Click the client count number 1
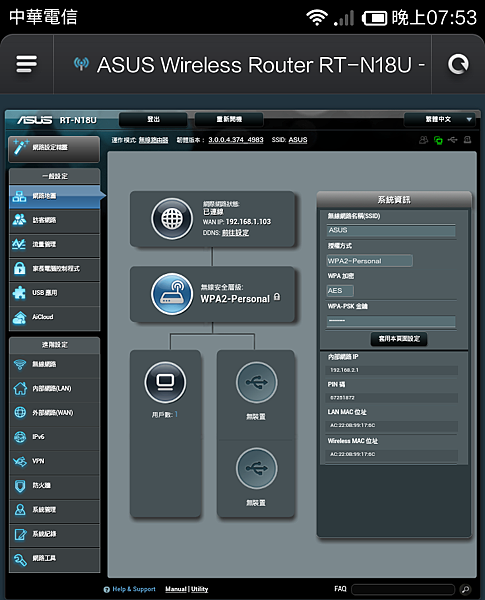The image size is (485, 600). point(176,414)
